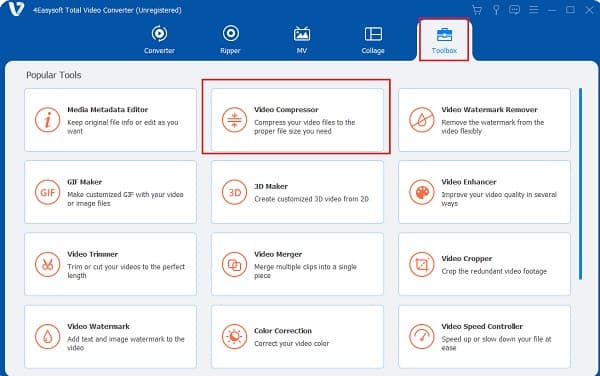Click 'Trim or cut your videos' text
The image size is (600, 376).
point(126,271)
